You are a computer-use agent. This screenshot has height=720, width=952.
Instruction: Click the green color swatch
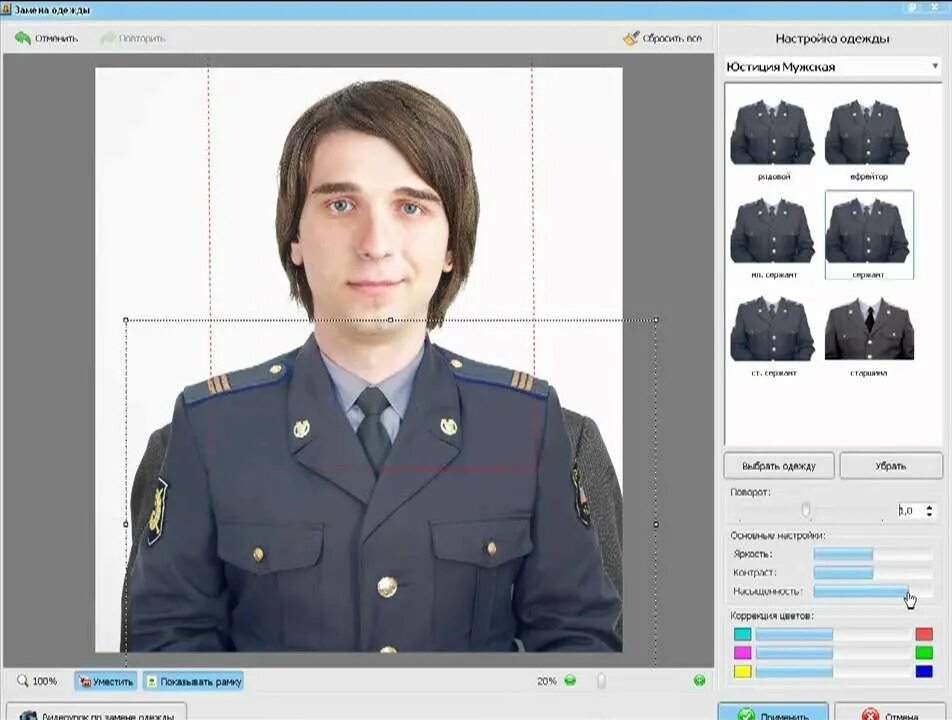pyautogui.click(x=924, y=653)
